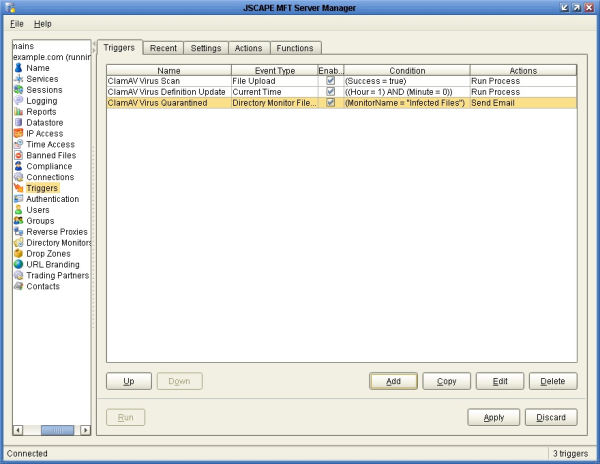The width and height of the screenshot is (600, 464).
Task: Open the Trading Partners node label
Action: click(57, 275)
